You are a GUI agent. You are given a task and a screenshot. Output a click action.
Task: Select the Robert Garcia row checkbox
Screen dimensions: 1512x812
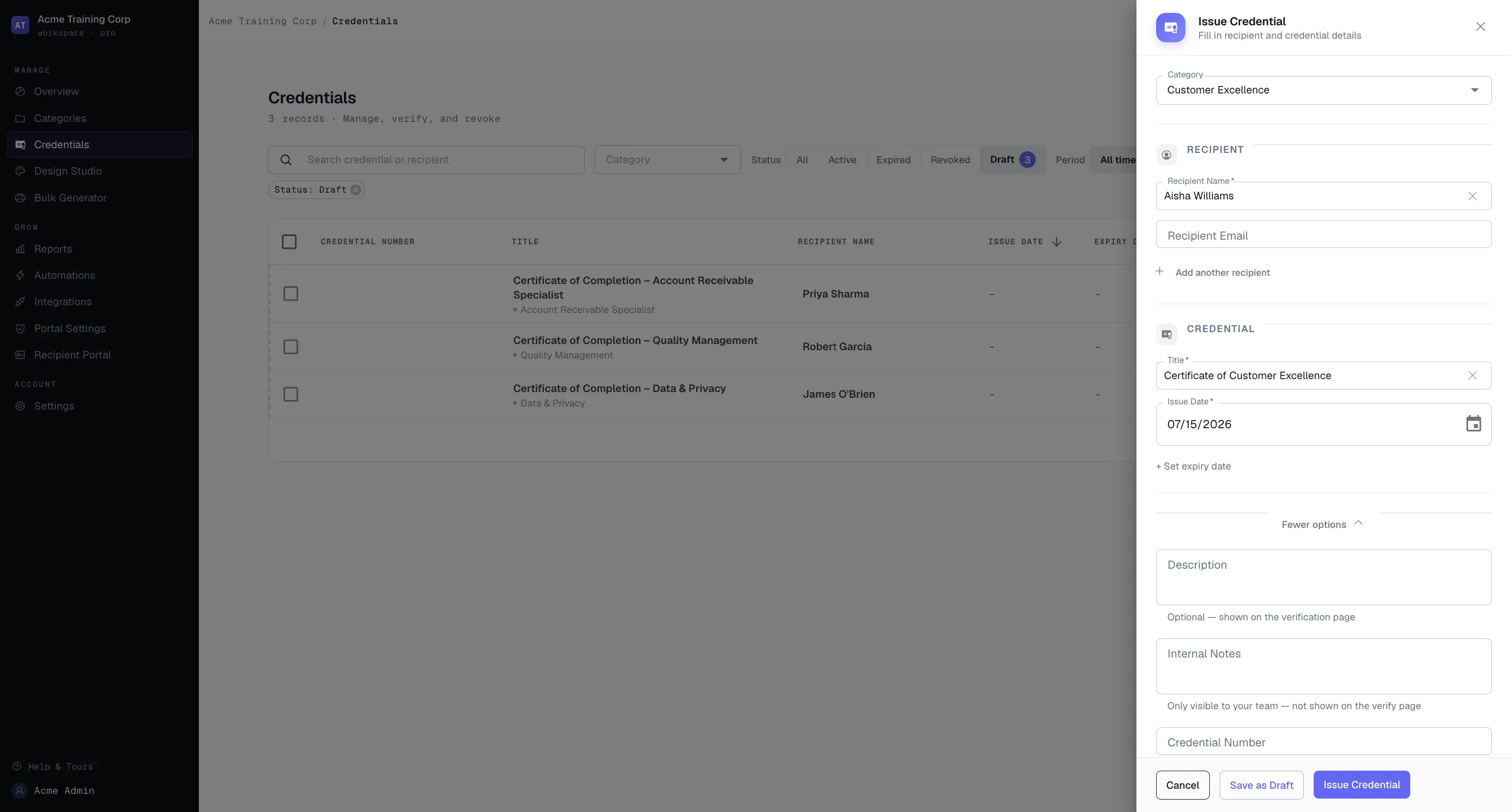(290, 347)
